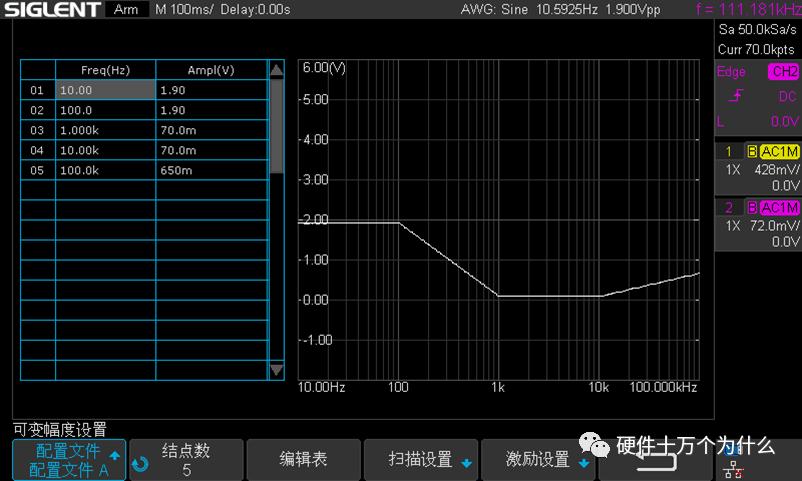Select the magenta CH2 trigger source badge
The width and height of the screenshot is (802, 481).
click(x=783, y=71)
